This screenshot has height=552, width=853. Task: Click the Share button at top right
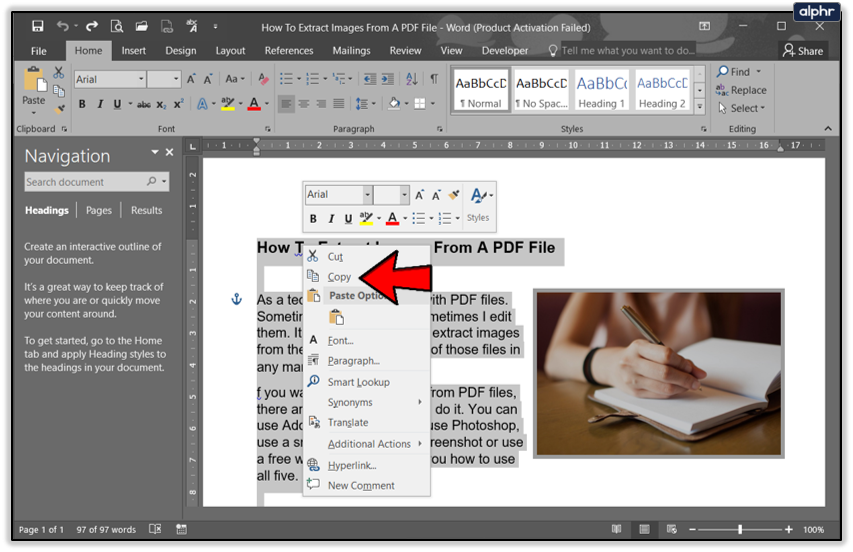[x=803, y=50]
